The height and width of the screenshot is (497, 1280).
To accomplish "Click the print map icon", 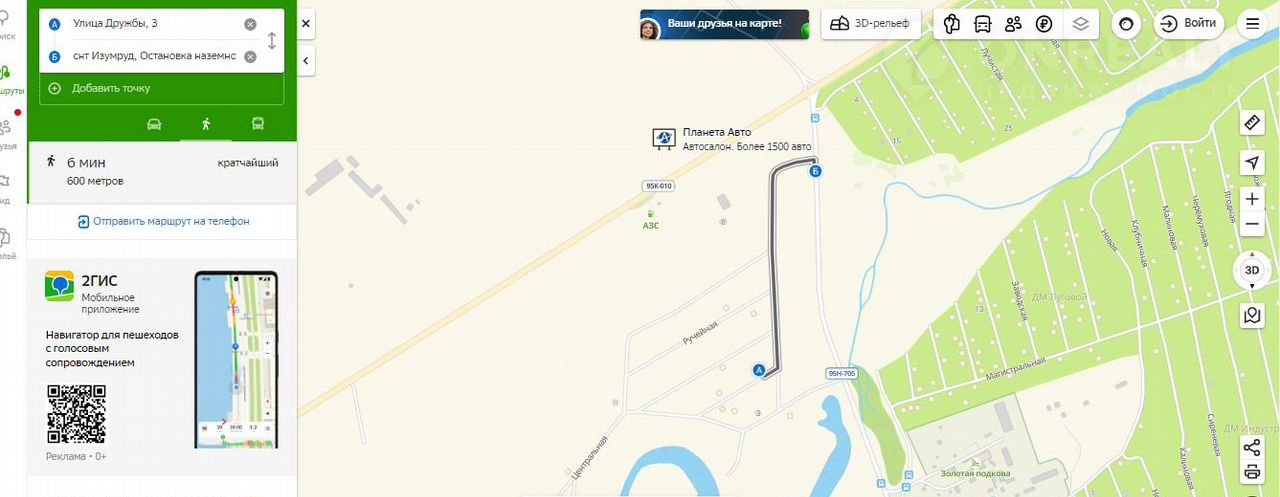I will (1252, 472).
